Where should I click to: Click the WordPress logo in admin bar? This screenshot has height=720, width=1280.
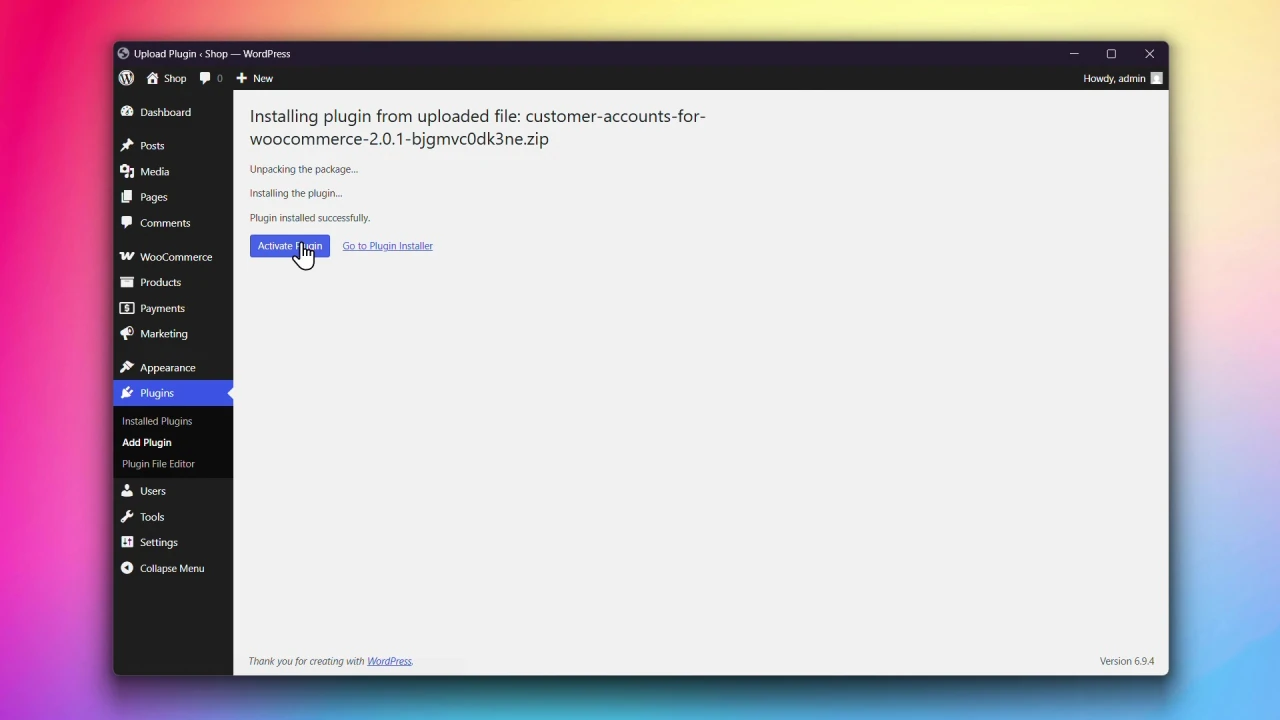pos(126,78)
